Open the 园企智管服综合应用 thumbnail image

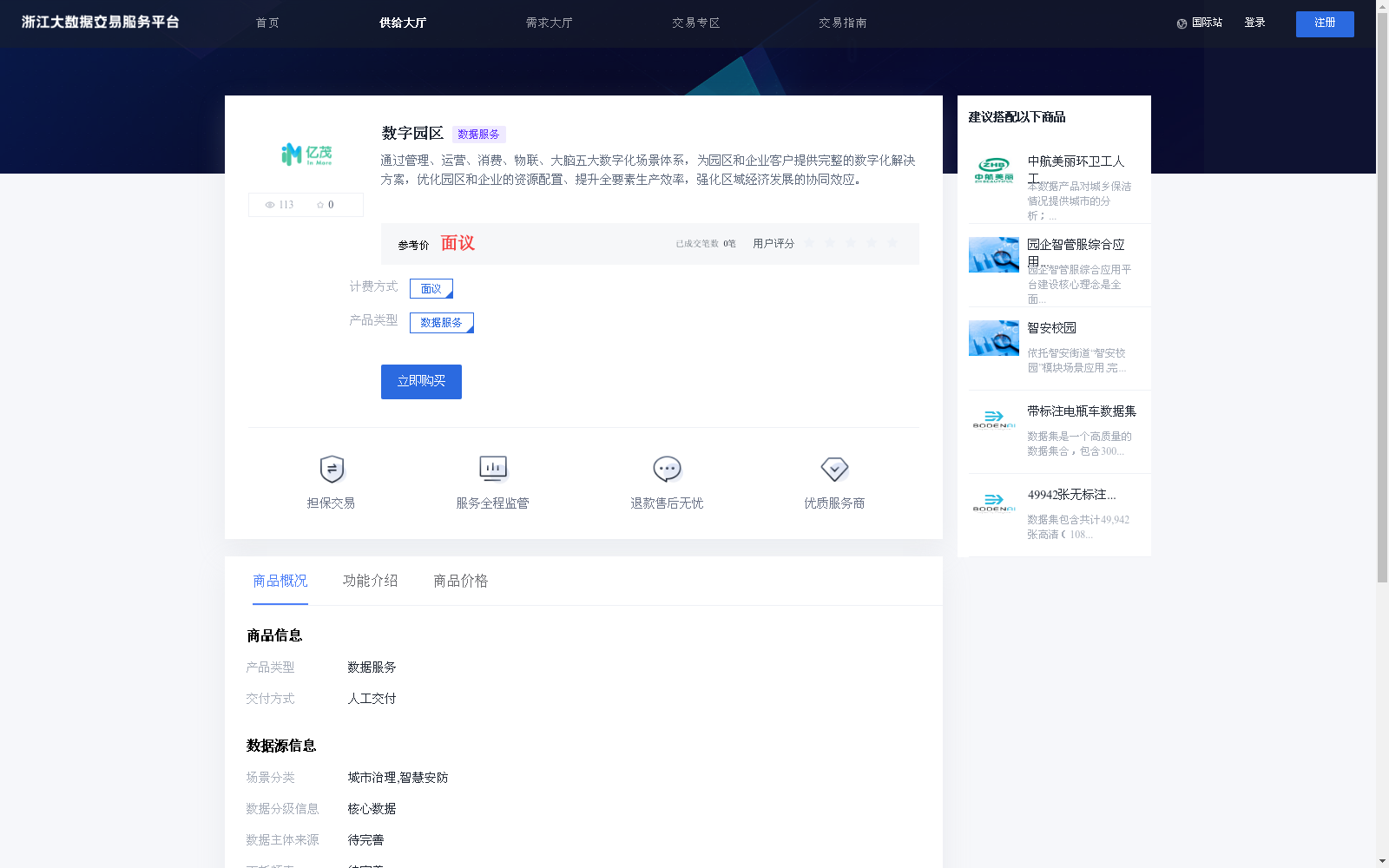[994, 255]
